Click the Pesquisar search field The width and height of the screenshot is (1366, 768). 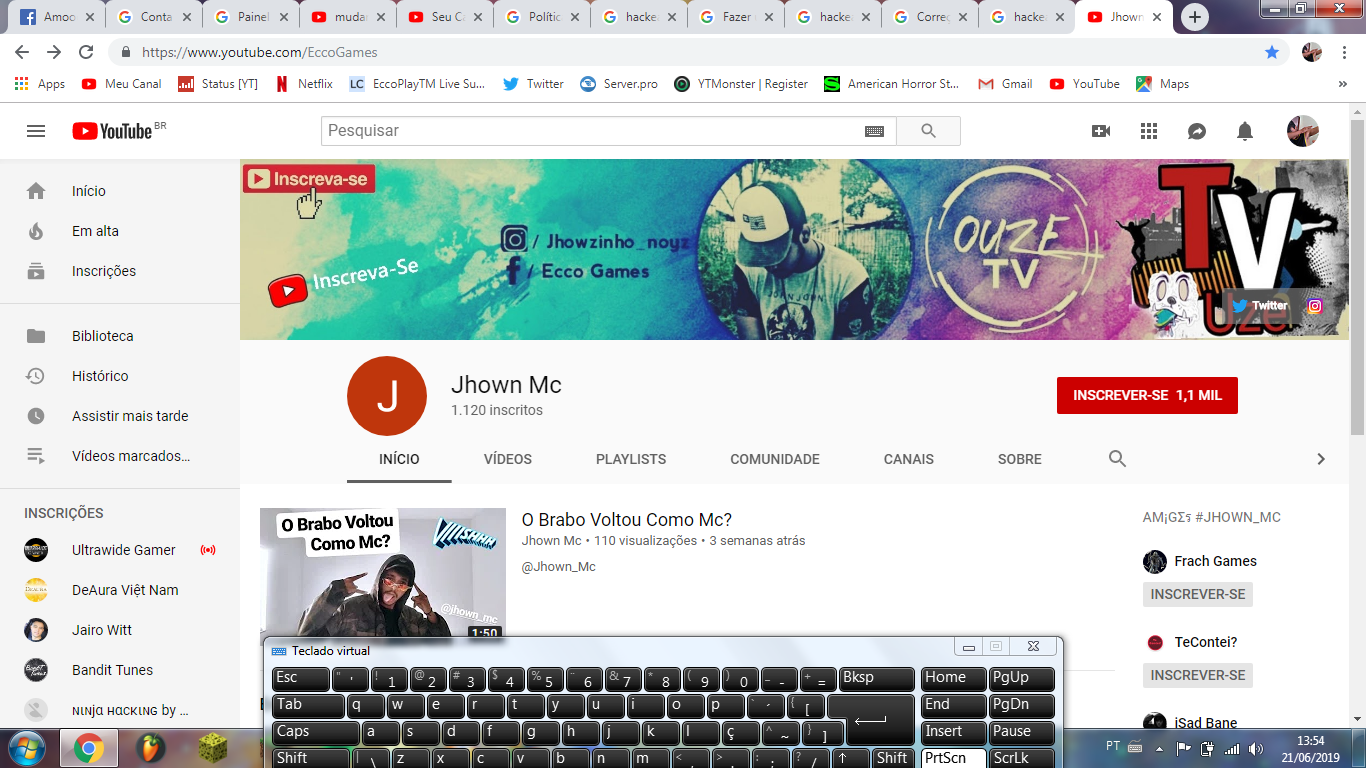coord(609,131)
